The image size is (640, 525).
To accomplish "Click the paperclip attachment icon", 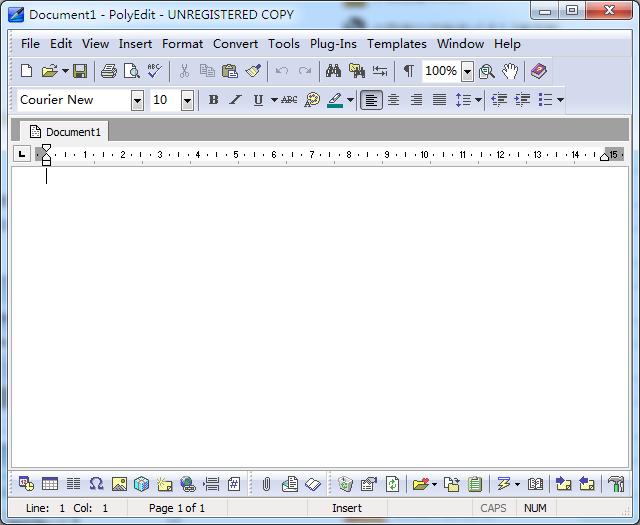I will pyautogui.click(x=266, y=484).
